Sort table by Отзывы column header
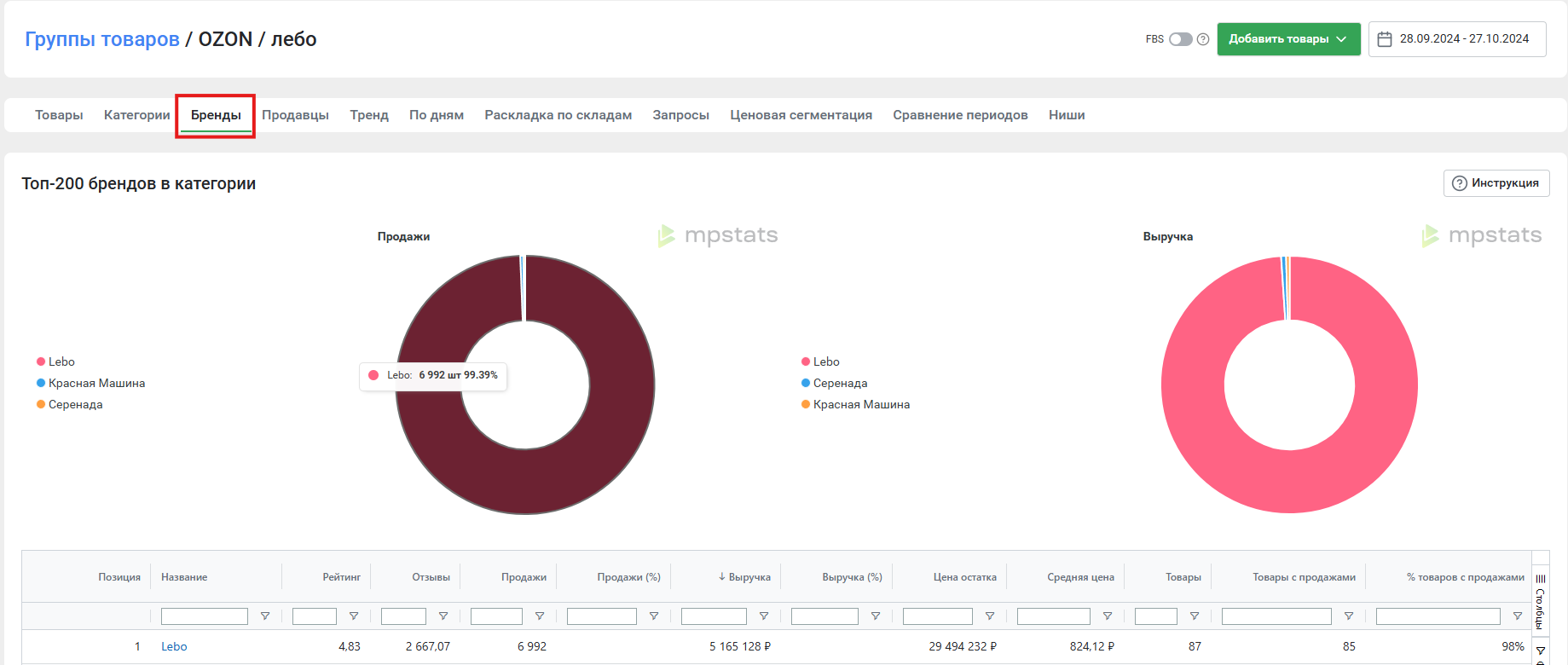 pyautogui.click(x=431, y=577)
